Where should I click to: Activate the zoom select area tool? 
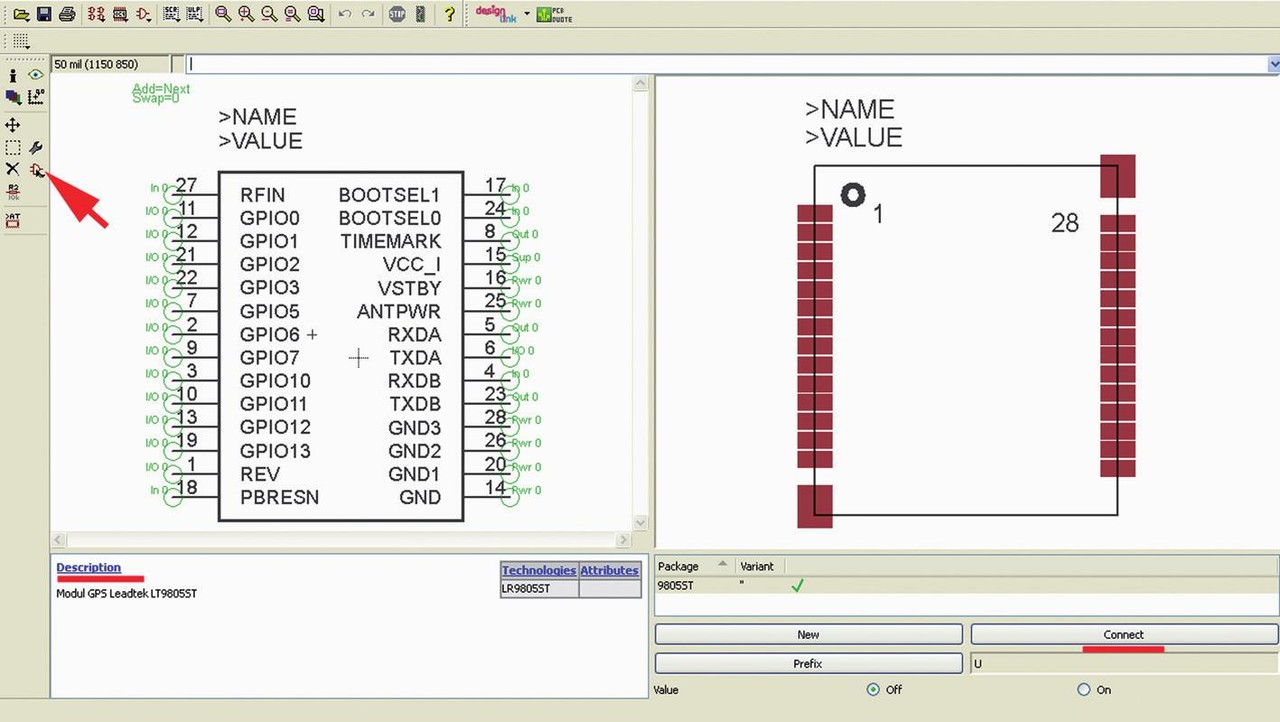316,14
